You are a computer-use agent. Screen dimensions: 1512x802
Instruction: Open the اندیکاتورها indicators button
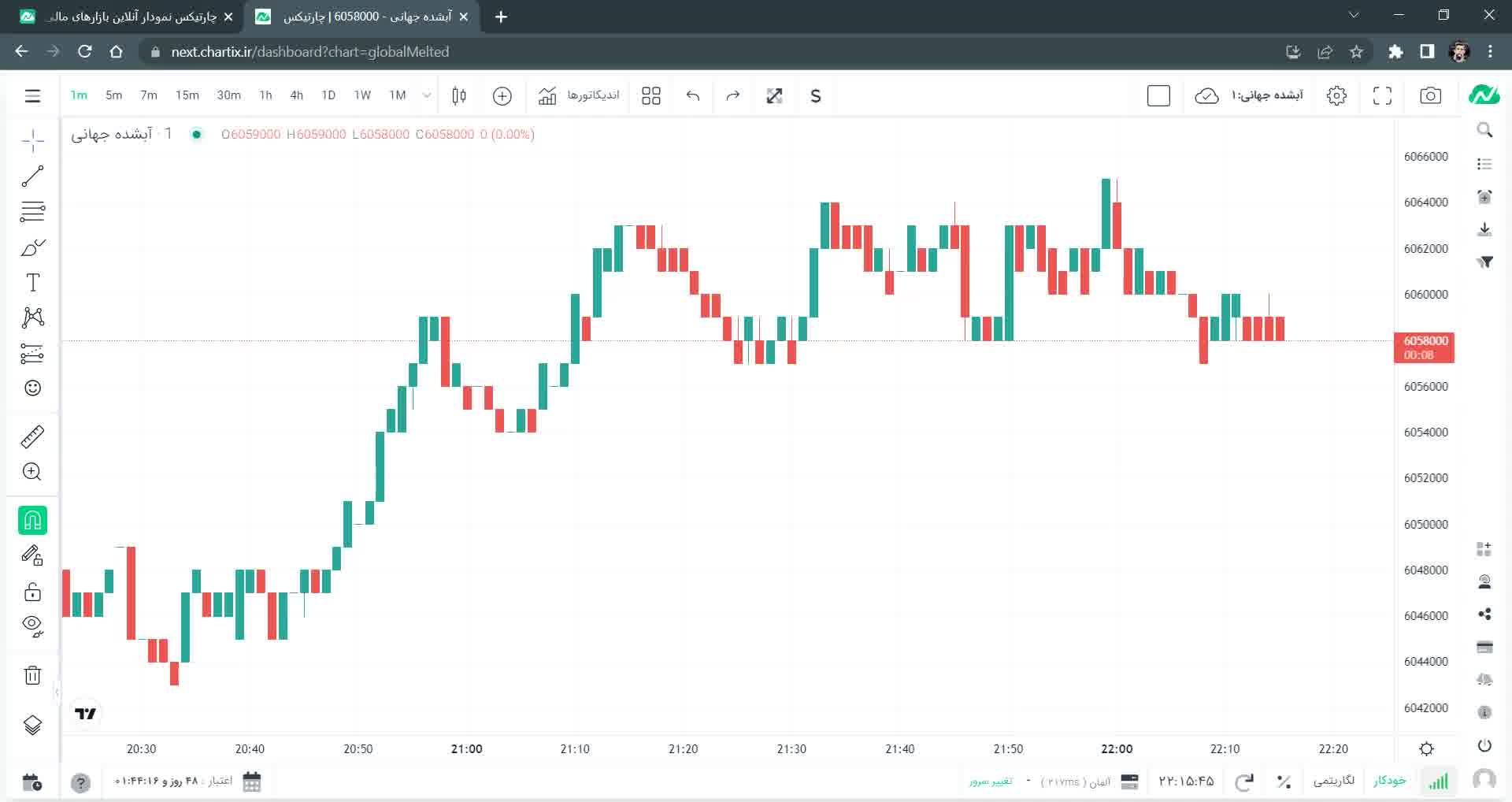579,95
